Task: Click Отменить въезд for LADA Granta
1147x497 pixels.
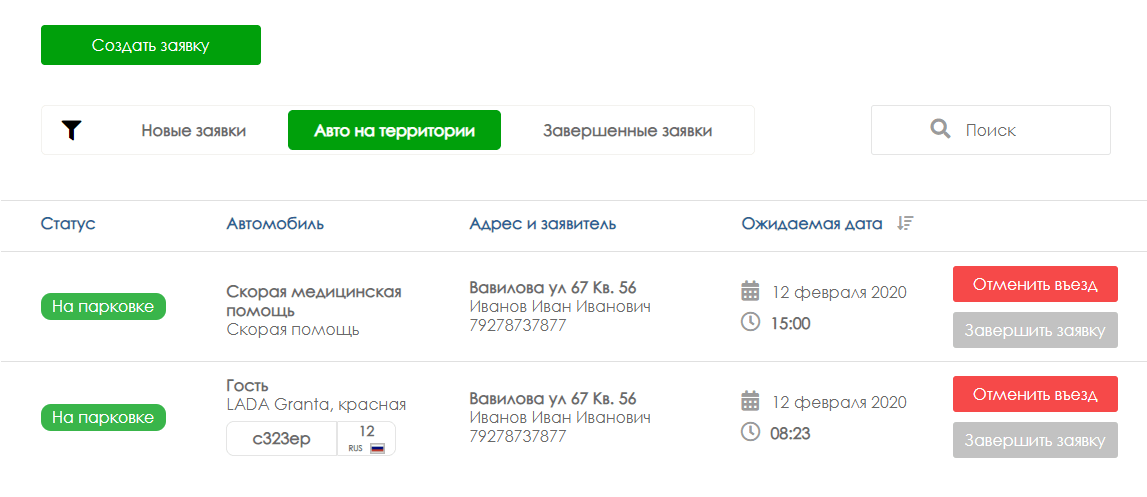Action: point(1035,394)
